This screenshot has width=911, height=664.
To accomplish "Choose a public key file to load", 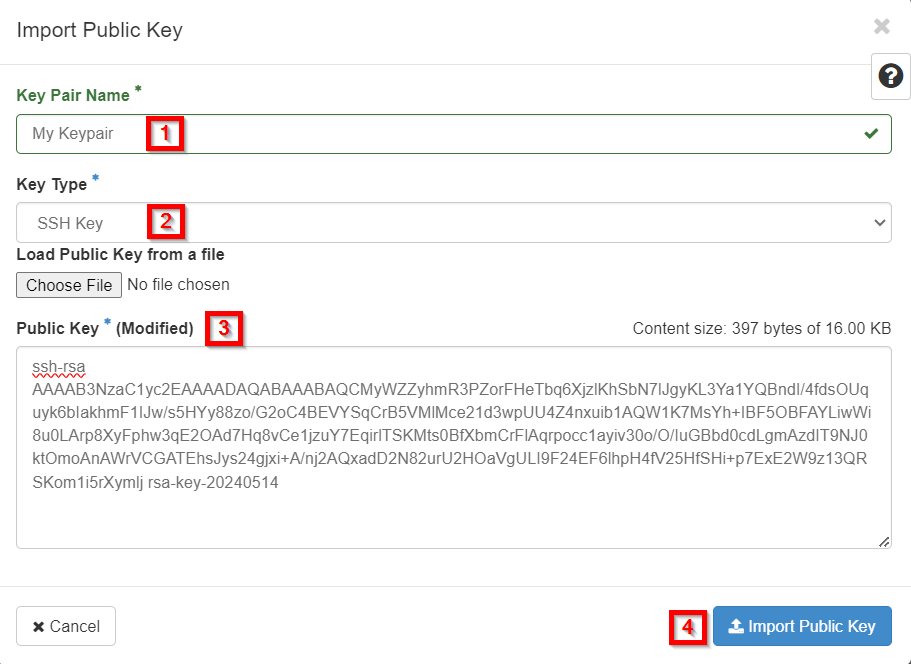I will coord(69,285).
